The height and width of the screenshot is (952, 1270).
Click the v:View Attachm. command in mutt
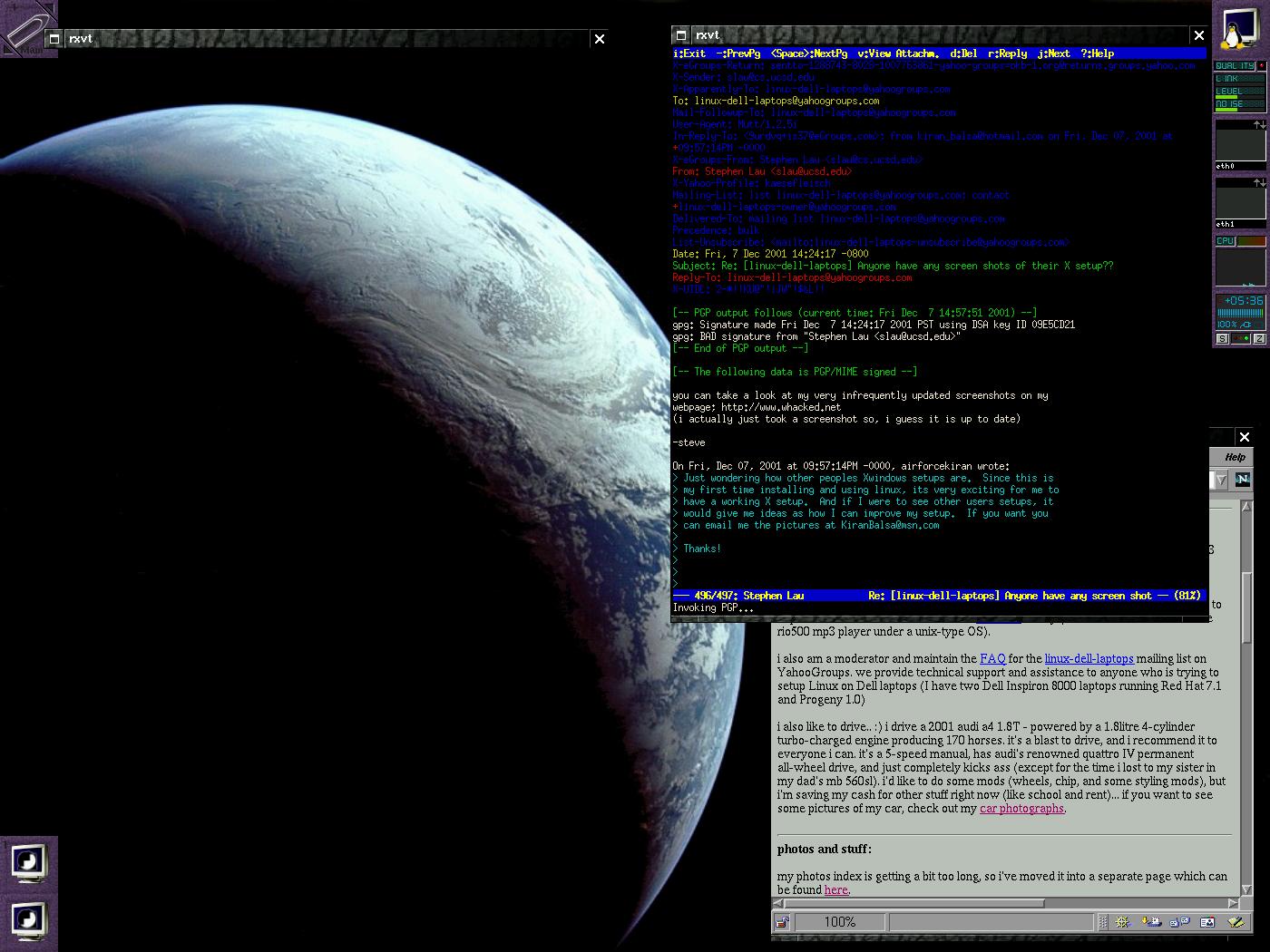898,53
